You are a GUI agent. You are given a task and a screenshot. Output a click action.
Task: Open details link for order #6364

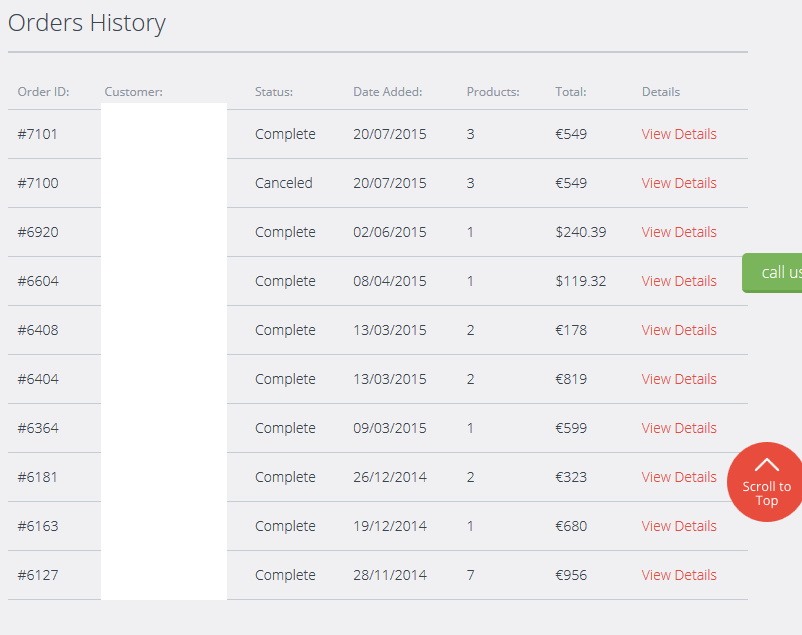[679, 428]
